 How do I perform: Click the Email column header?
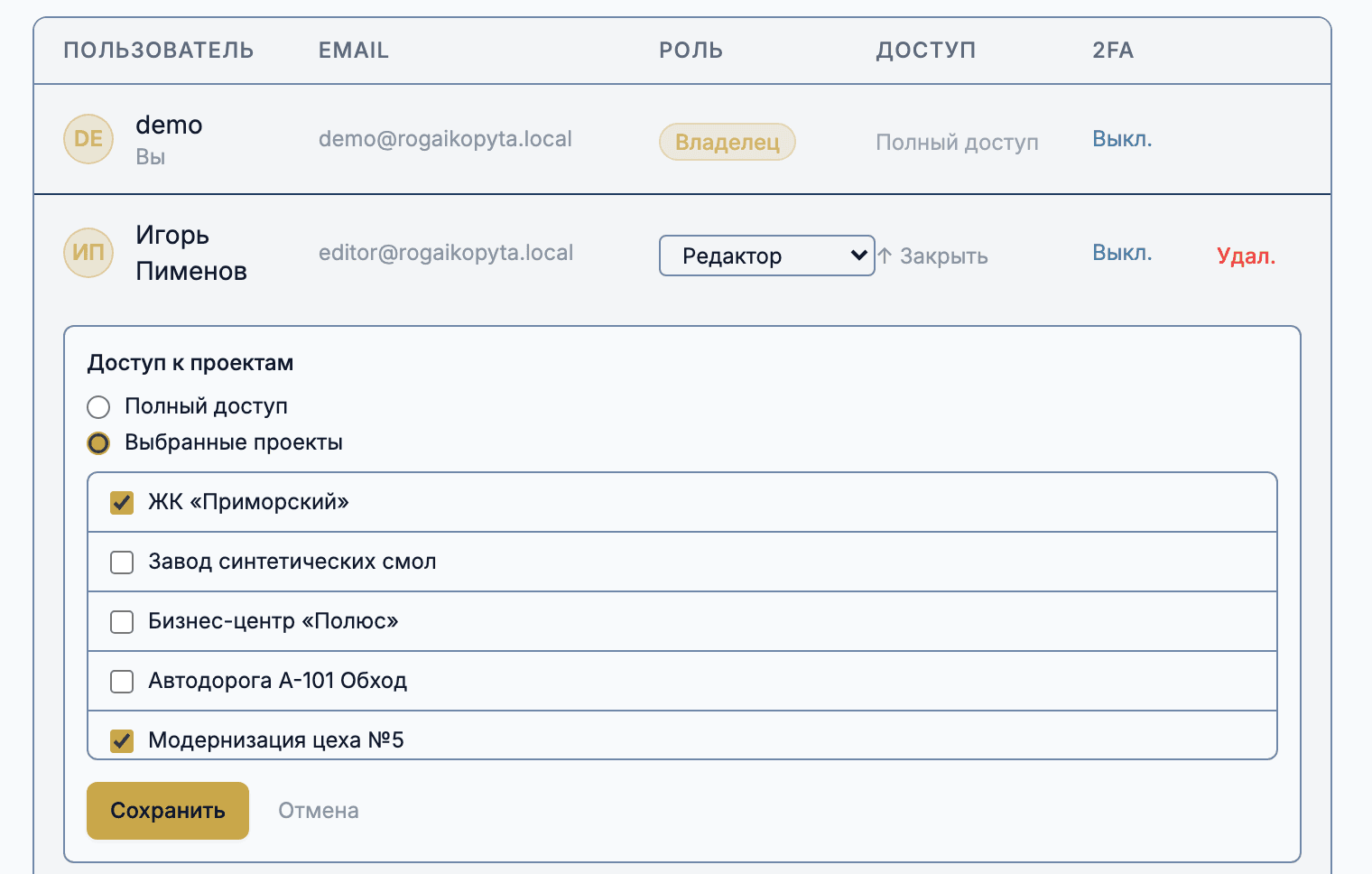[354, 51]
